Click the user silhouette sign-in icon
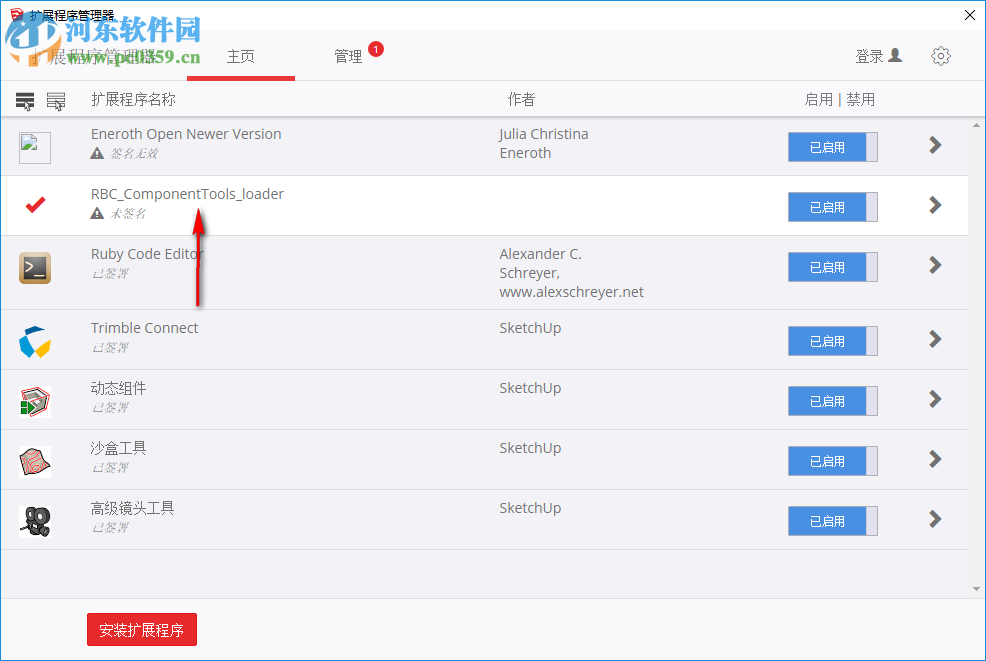The height and width of the screenshot is (661, 986). tap(897, 56)
